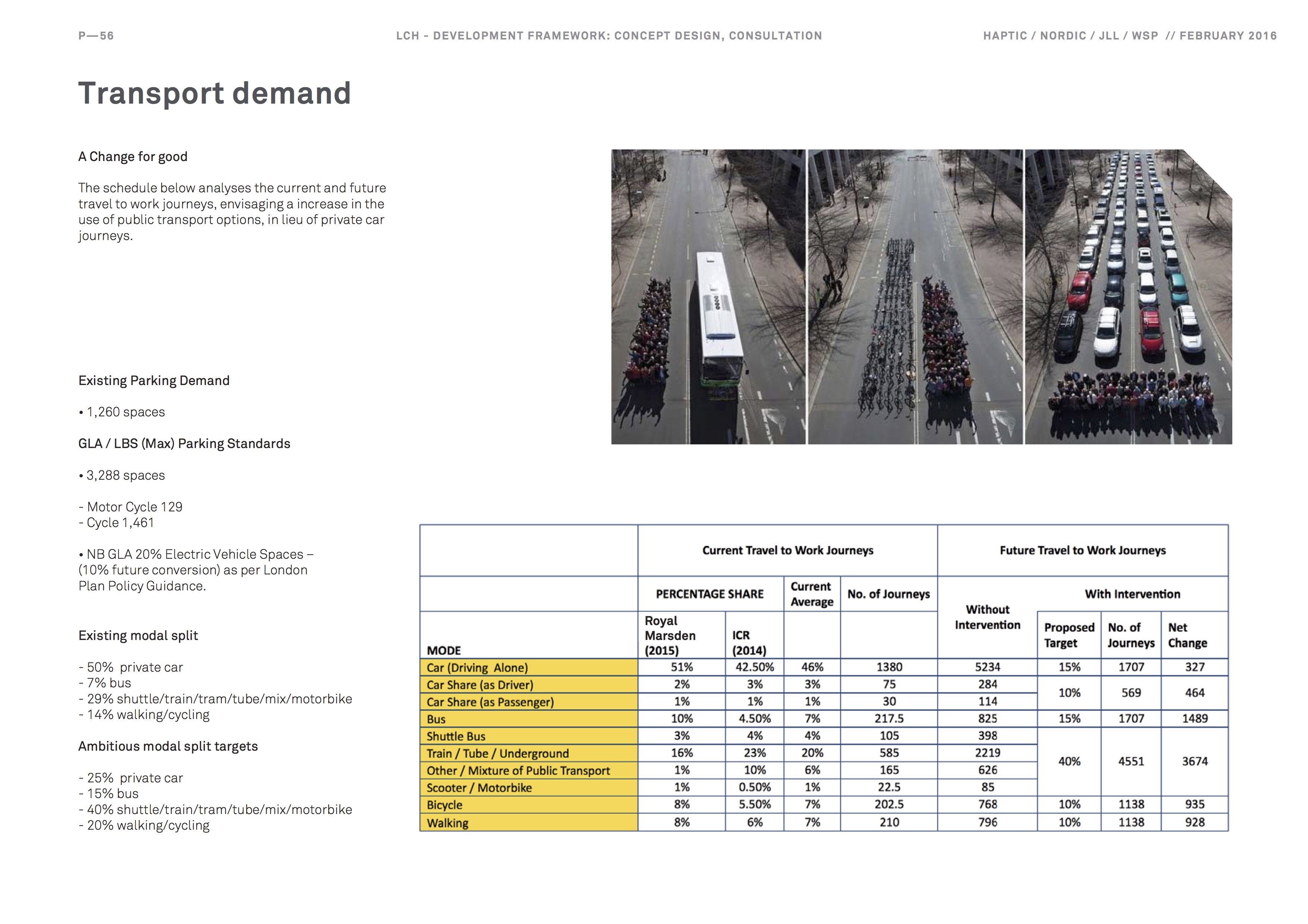
Task: Click the Future Travel to Work Journeys header
Action: tap(1082, 551)
